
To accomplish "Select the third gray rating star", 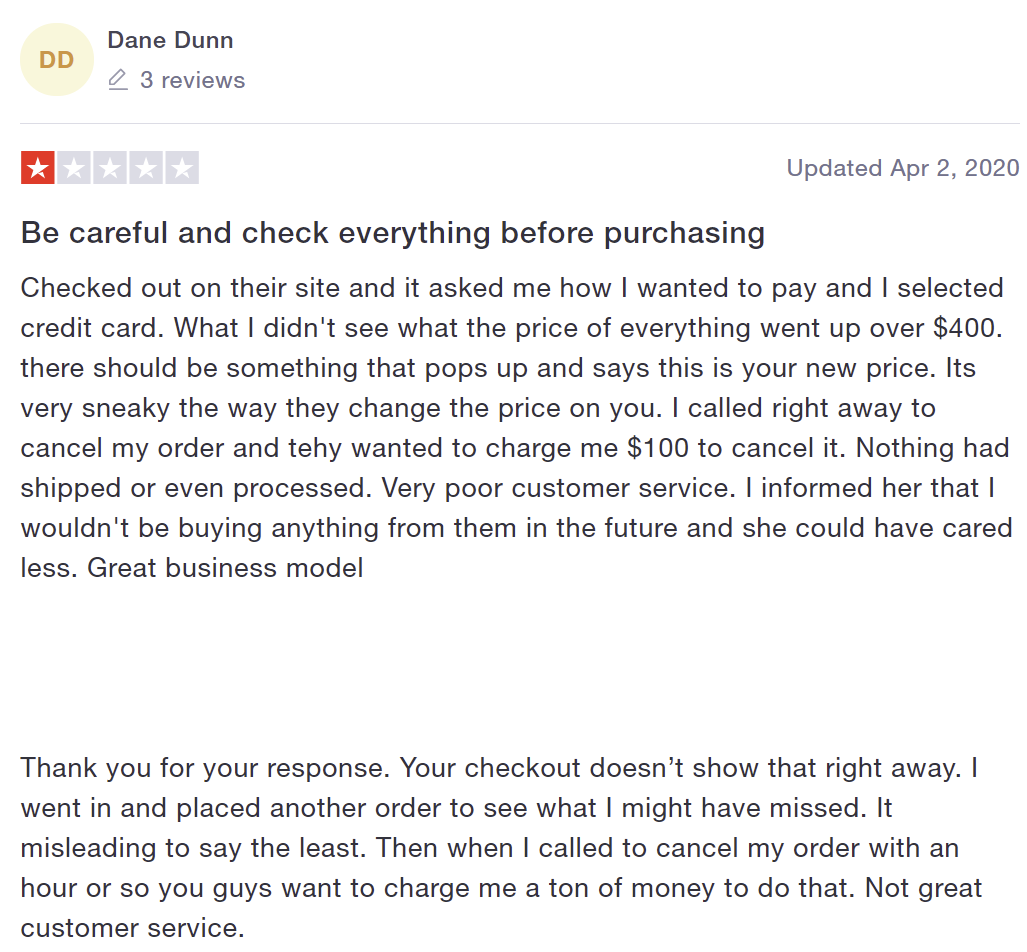I will [110, 168].
